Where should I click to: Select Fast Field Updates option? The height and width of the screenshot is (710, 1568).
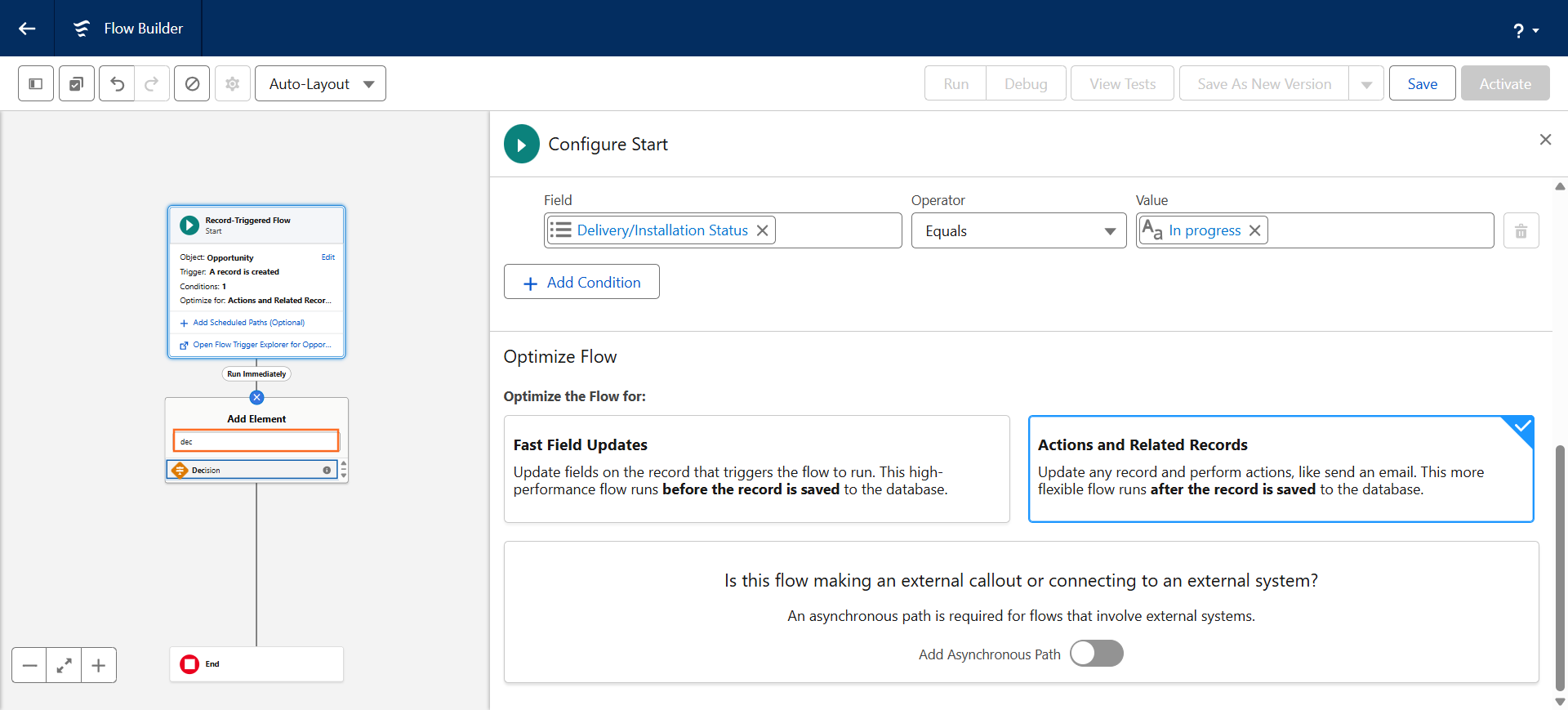point(756,469)
